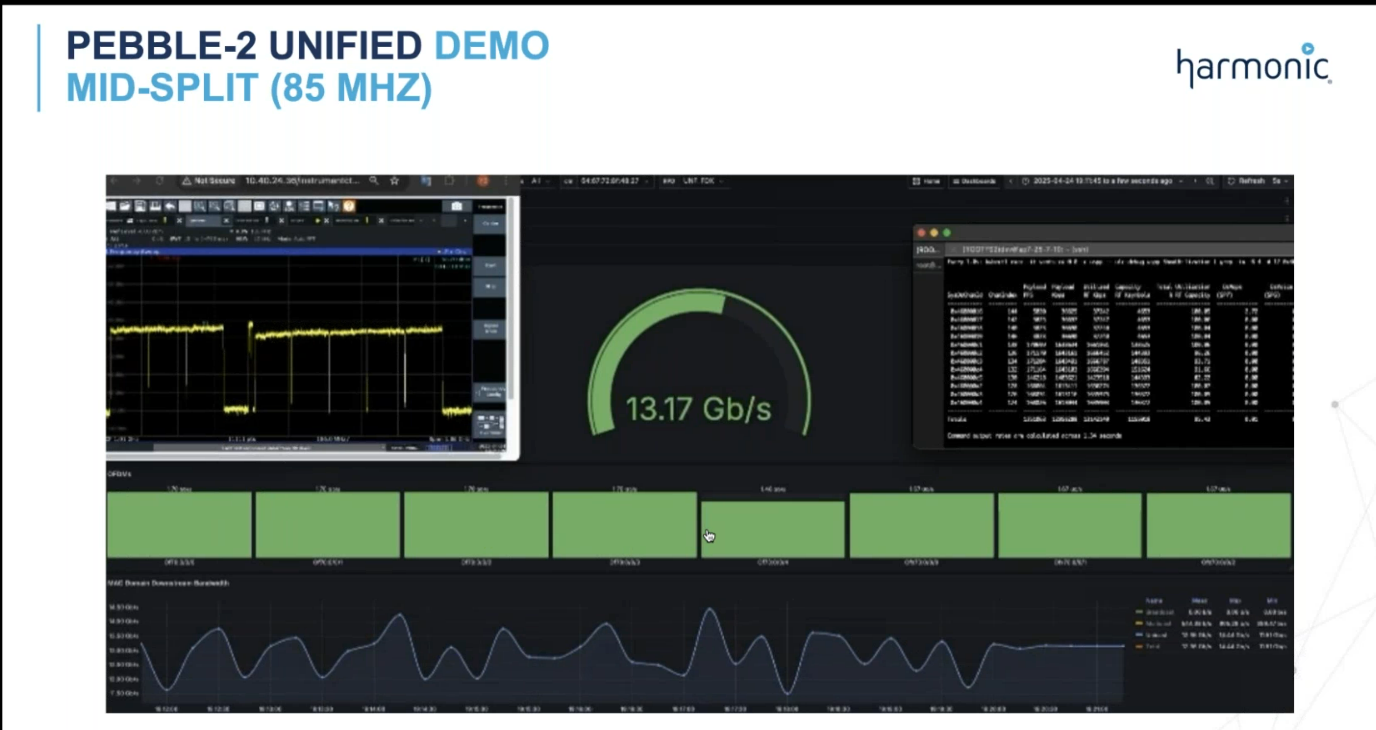Open the A1 variable dropdown
Screen dimensions: 1376x730
[540, 181]
